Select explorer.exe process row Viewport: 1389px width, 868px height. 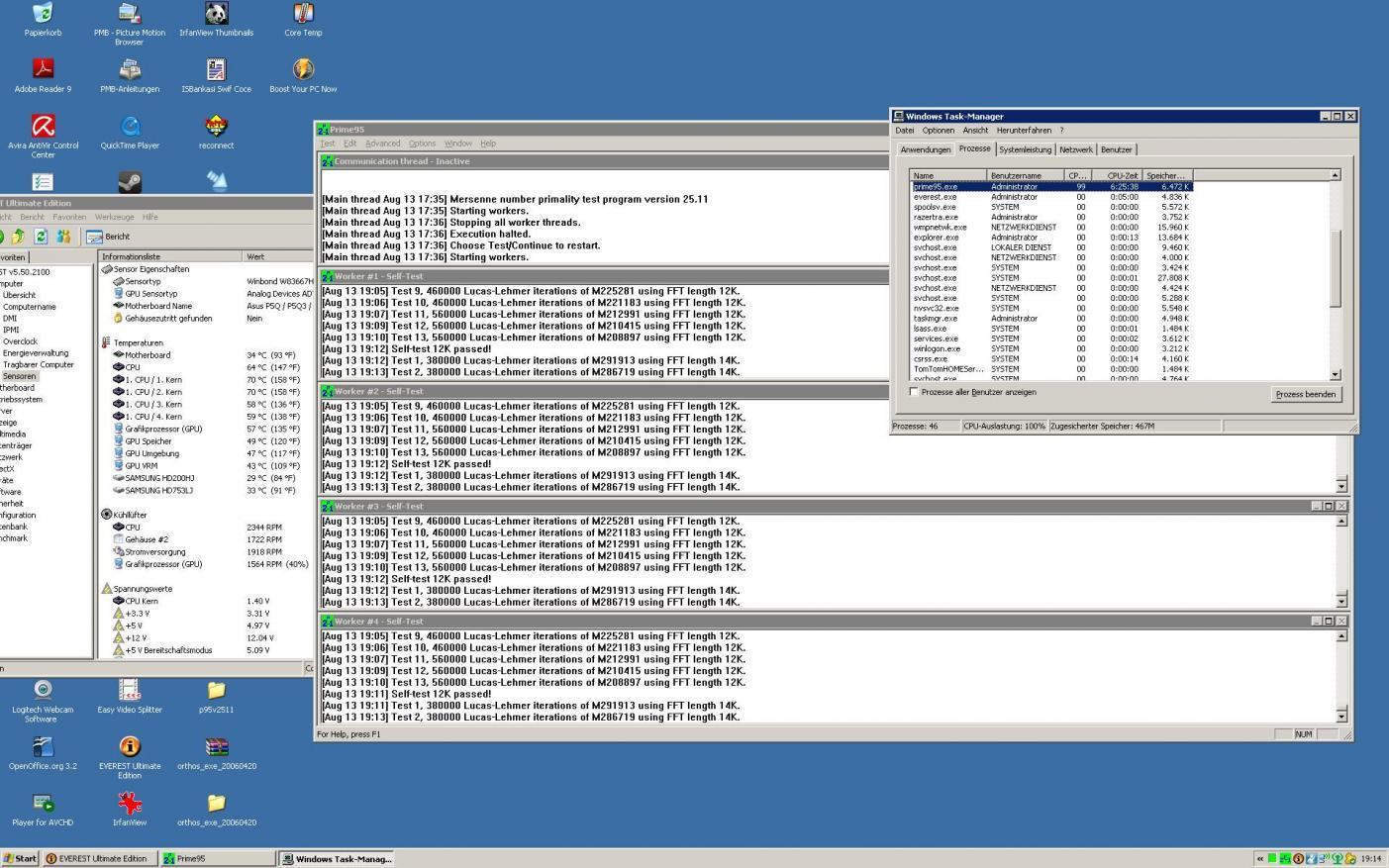coord(1051,238)
